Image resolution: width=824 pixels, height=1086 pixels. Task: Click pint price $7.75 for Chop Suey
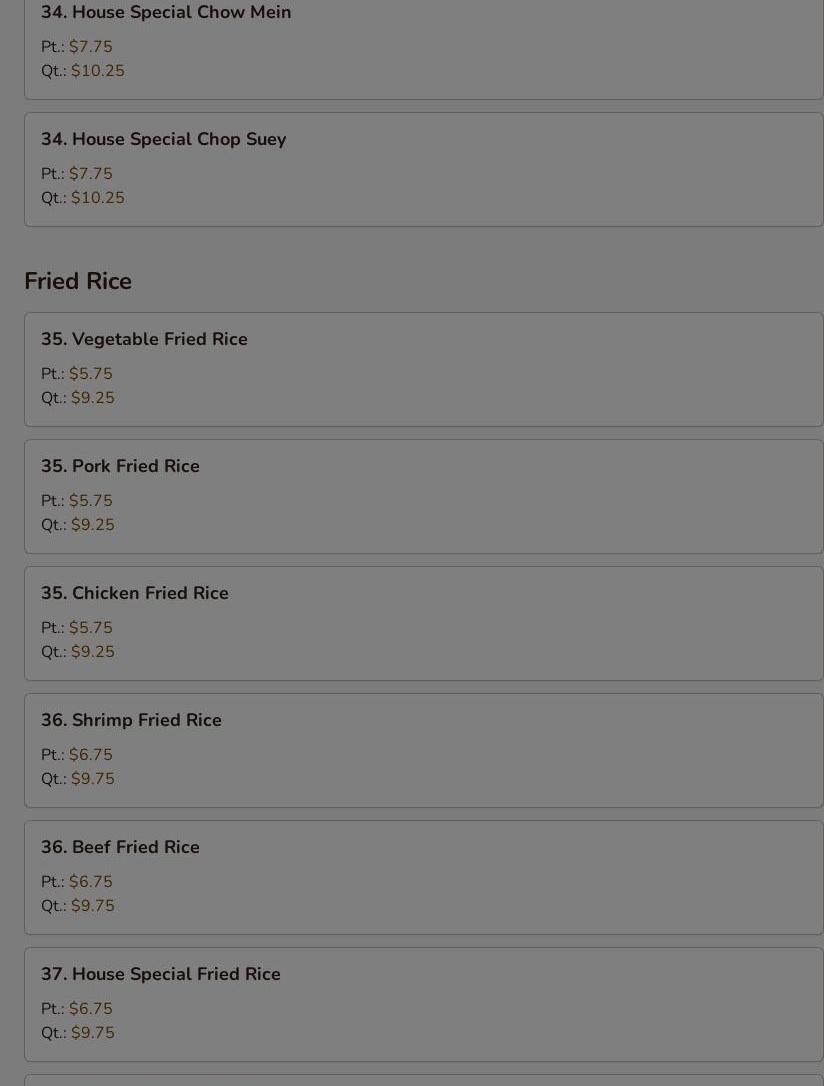[x=90, y=174]
